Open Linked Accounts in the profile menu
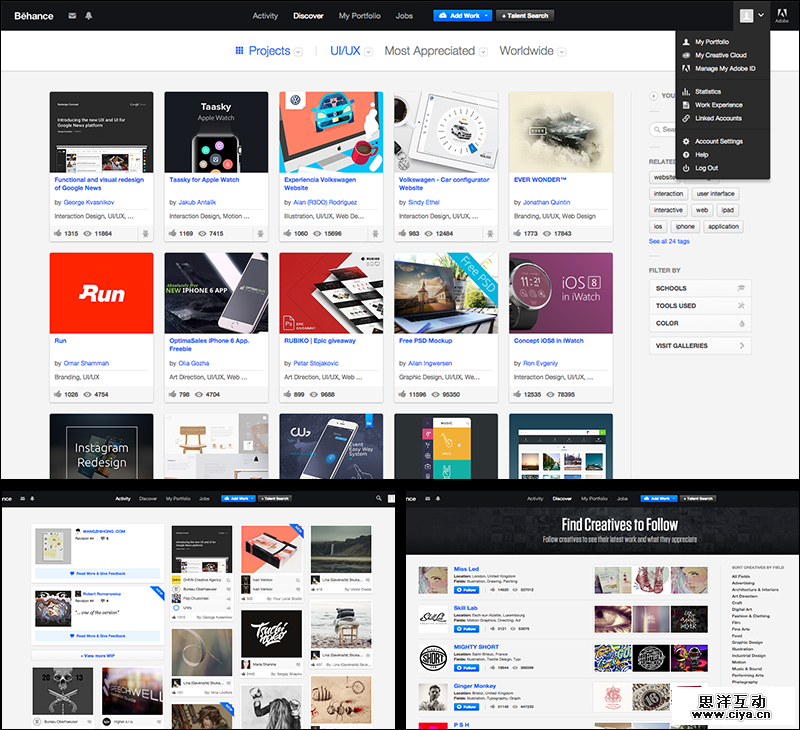The image size is (800, 730). pyautogui.click(x=718, y=118)
